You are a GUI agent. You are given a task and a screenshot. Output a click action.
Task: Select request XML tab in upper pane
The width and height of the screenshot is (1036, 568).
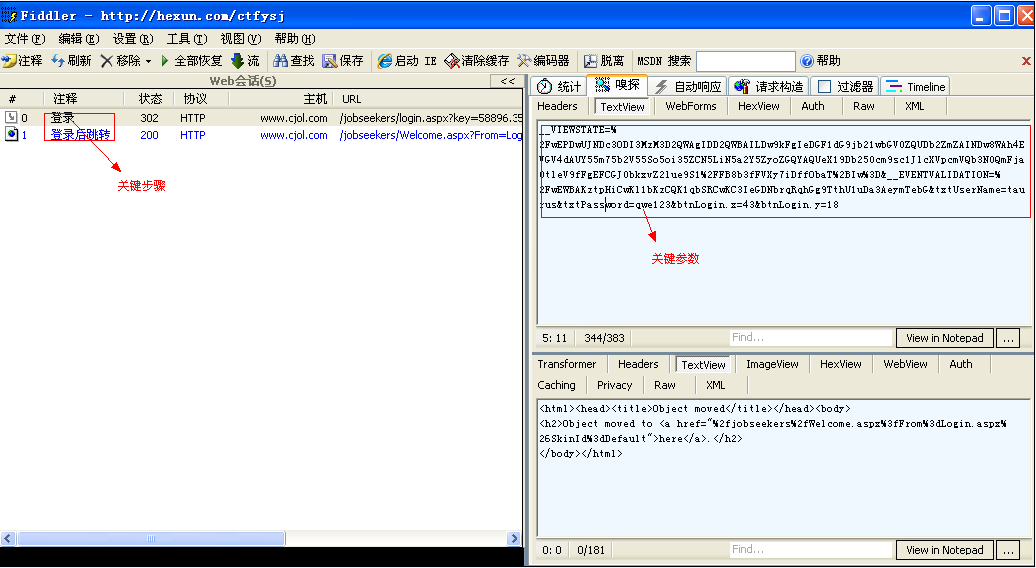[x=914, y=106]
